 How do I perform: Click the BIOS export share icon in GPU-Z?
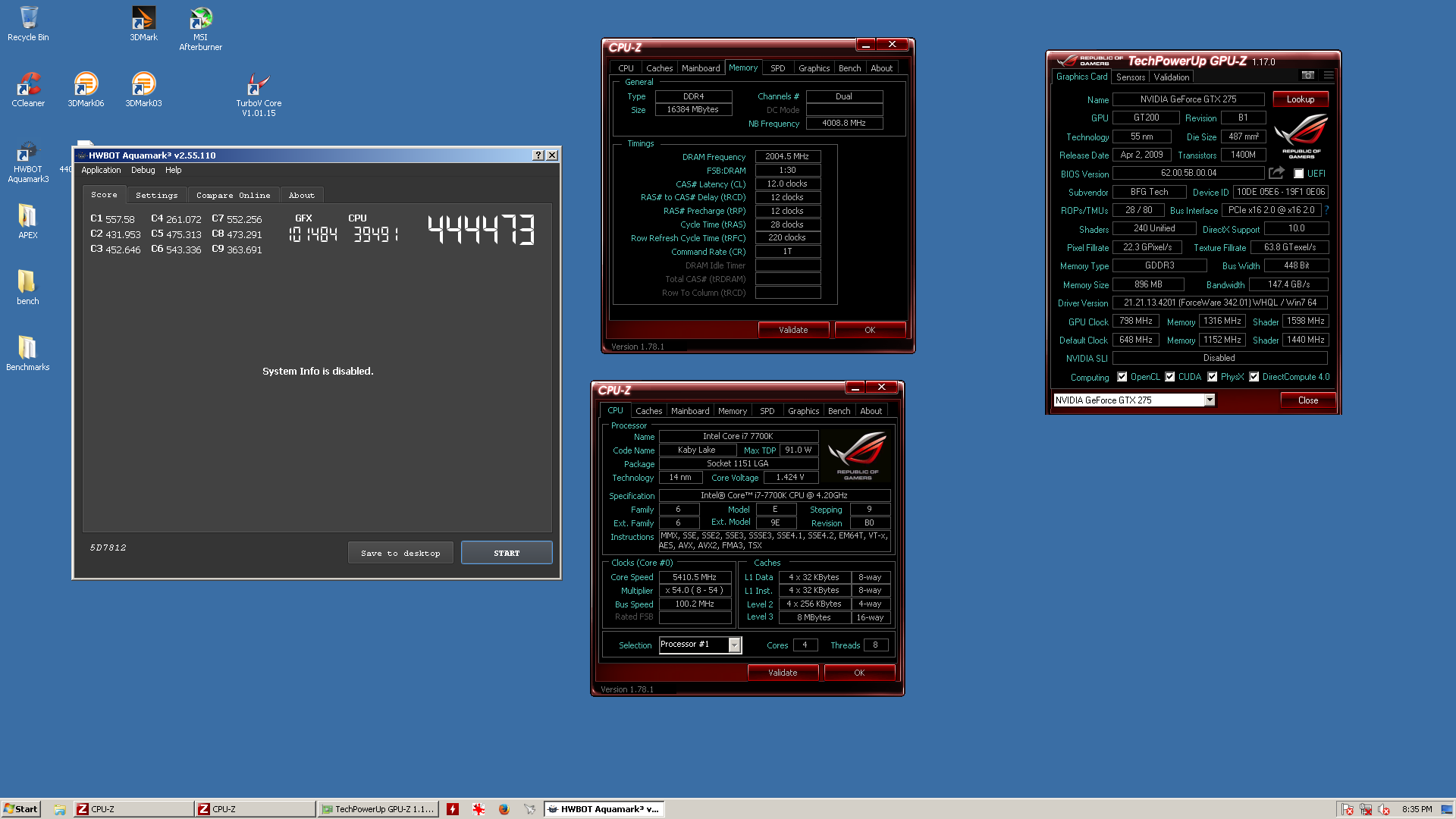coord(1277,173)
